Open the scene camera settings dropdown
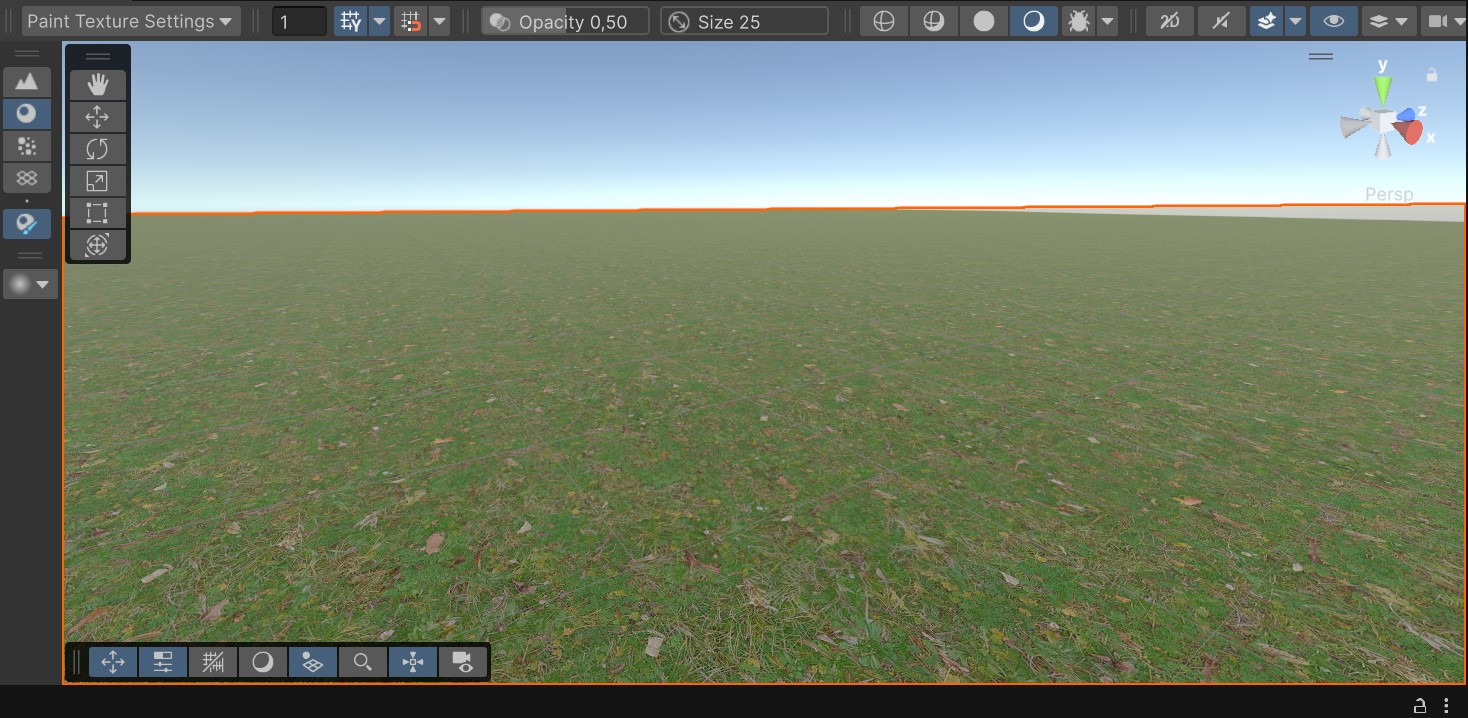 pyautogui.click(x=1445, y=21)
